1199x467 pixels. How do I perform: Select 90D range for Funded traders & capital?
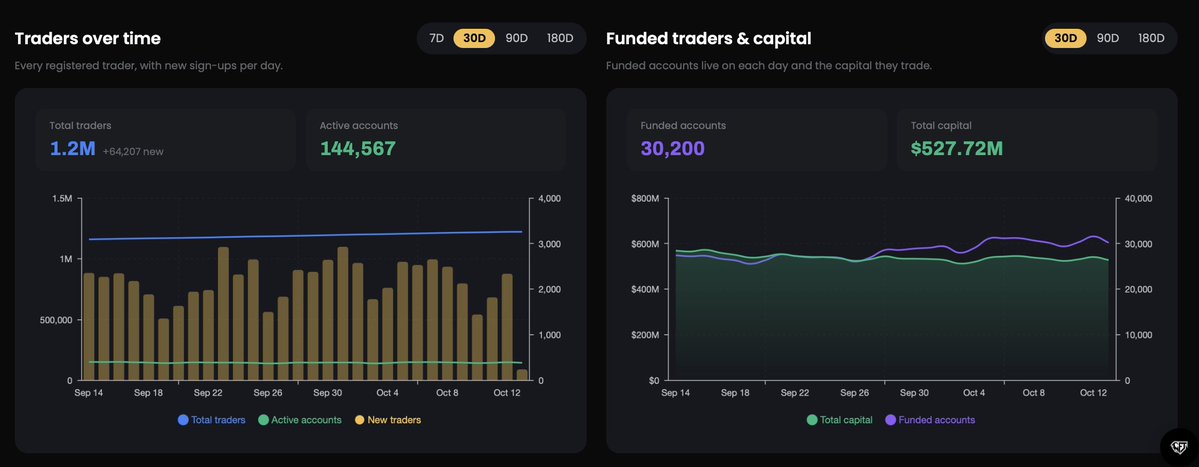(1107, 38)
